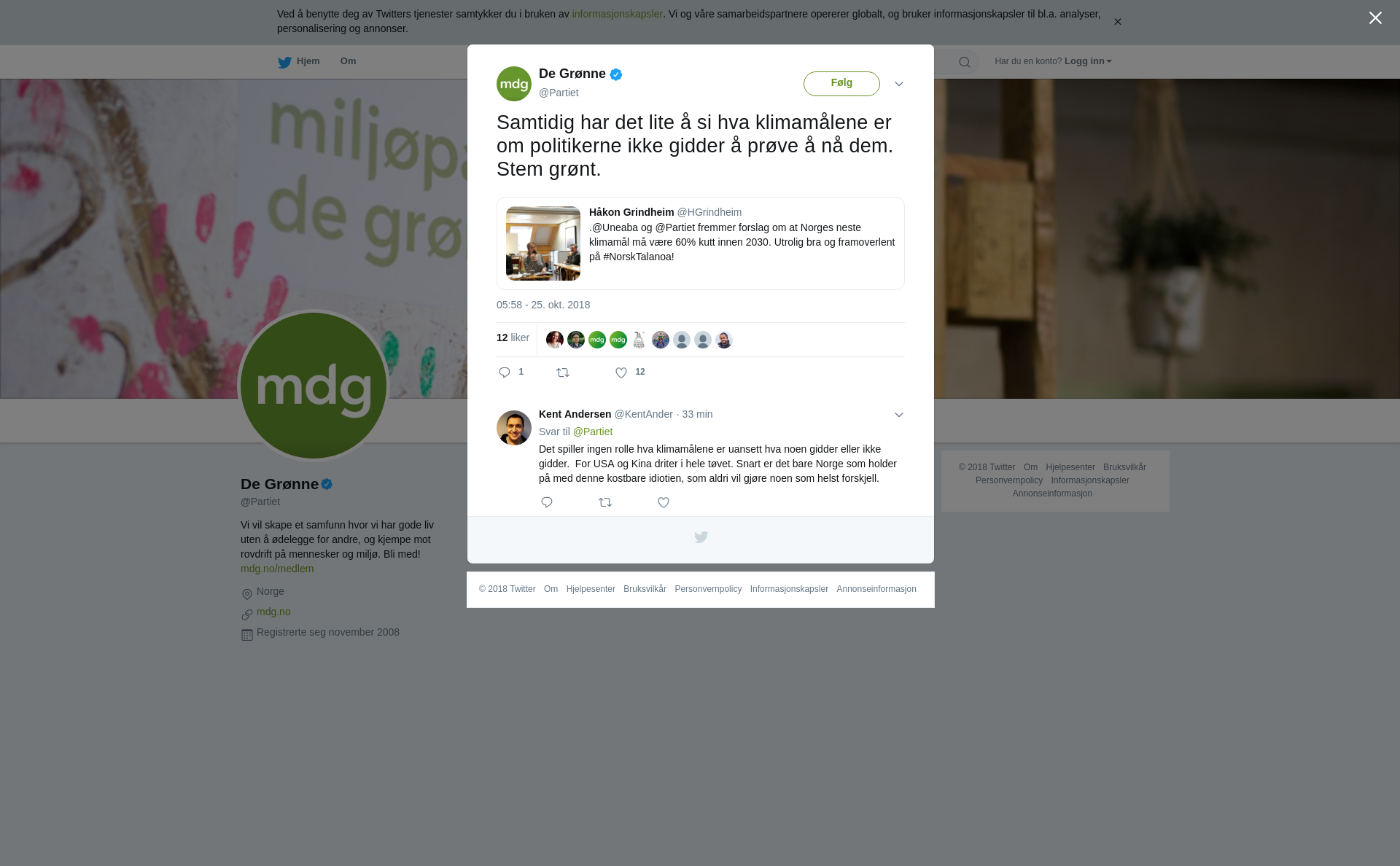This screenshot has width=1400, height=866.
Task: Like the main tweet with 12 likes
Action: tap(621, 372)
